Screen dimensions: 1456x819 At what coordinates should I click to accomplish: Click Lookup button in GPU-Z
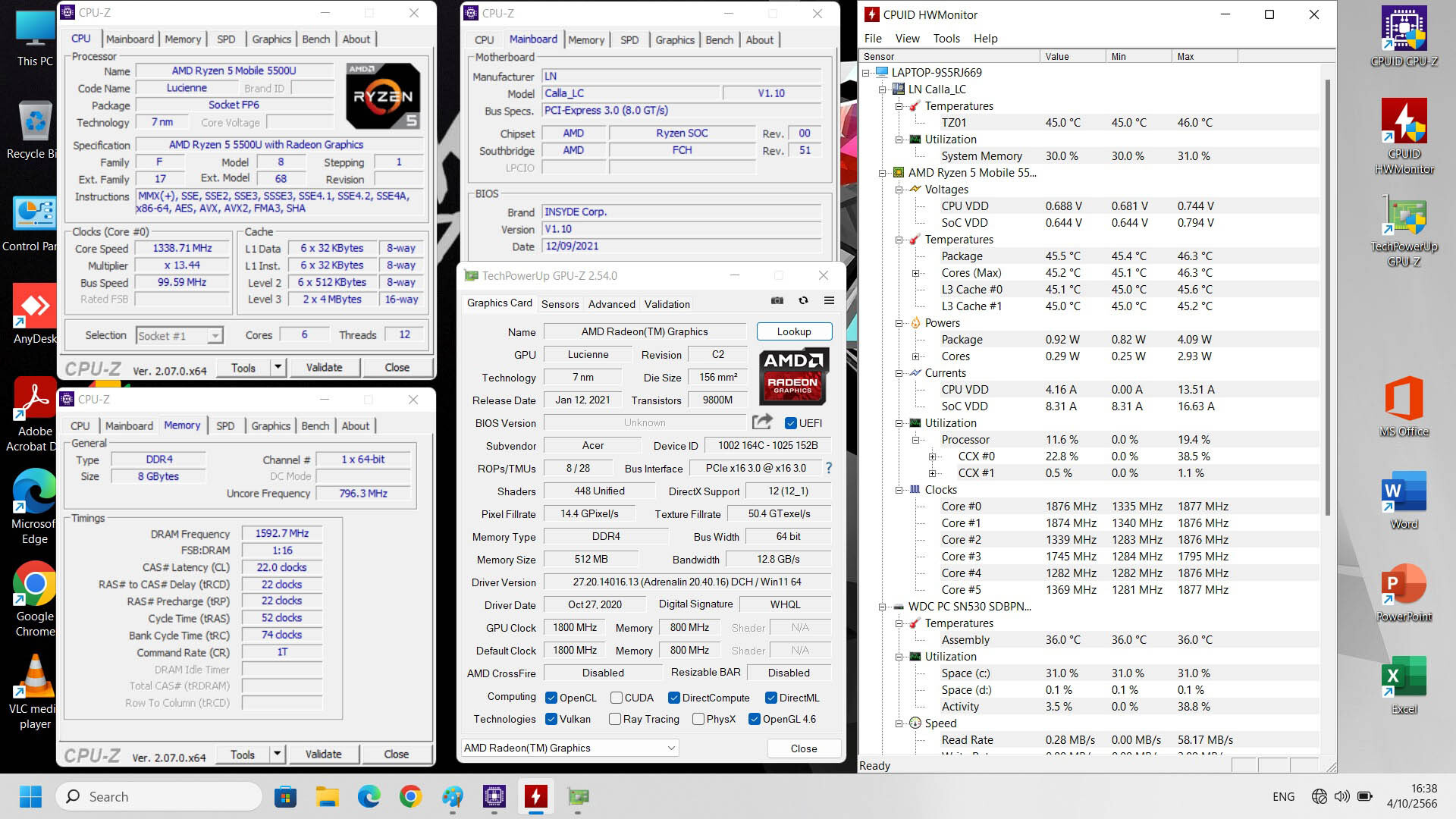794,331
